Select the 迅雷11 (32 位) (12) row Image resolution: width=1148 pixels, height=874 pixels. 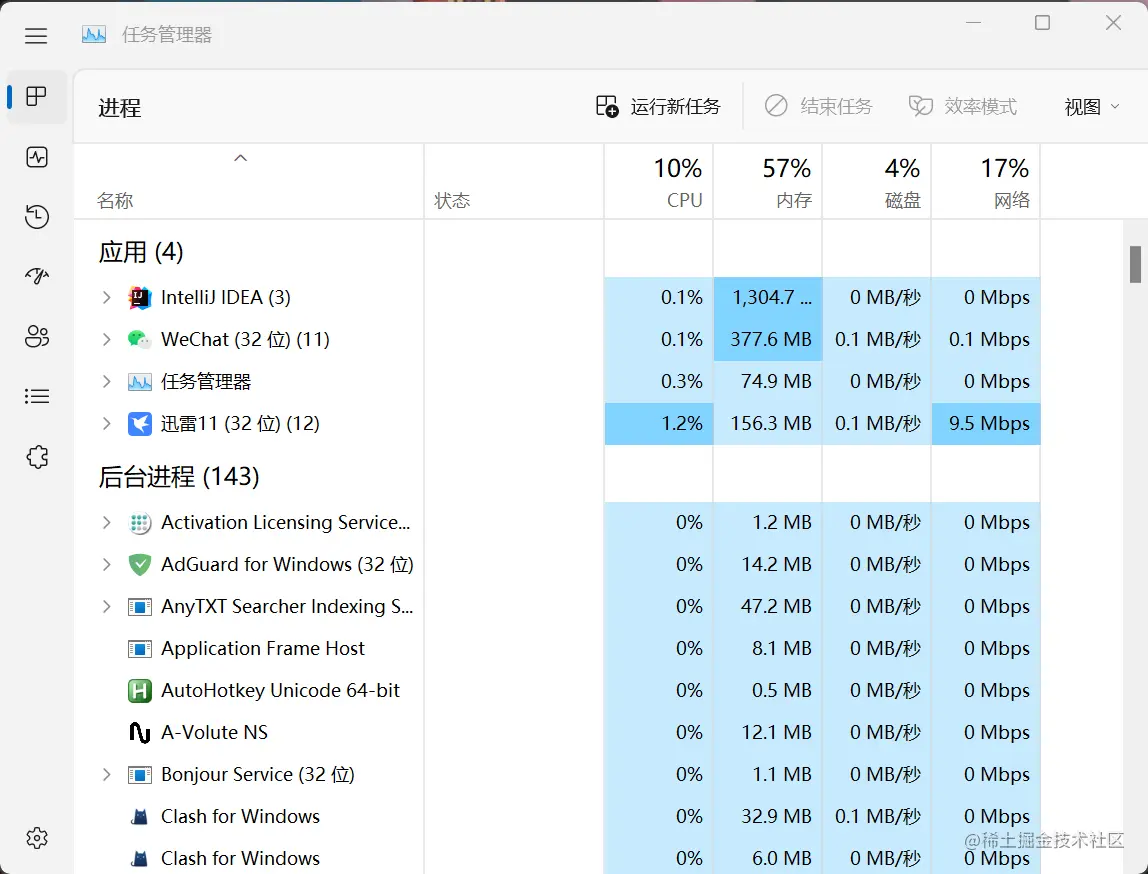coord(557,423)
